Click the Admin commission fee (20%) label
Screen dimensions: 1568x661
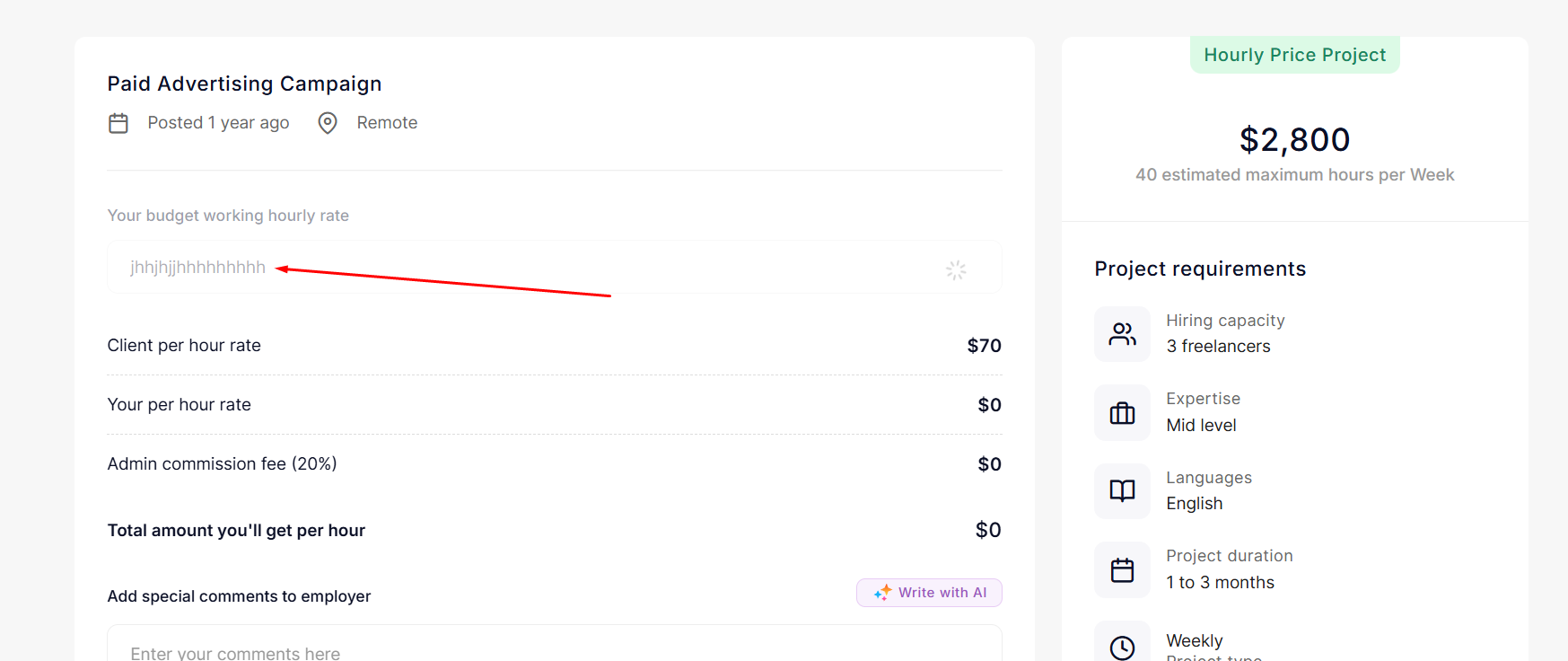pos(222,464)
